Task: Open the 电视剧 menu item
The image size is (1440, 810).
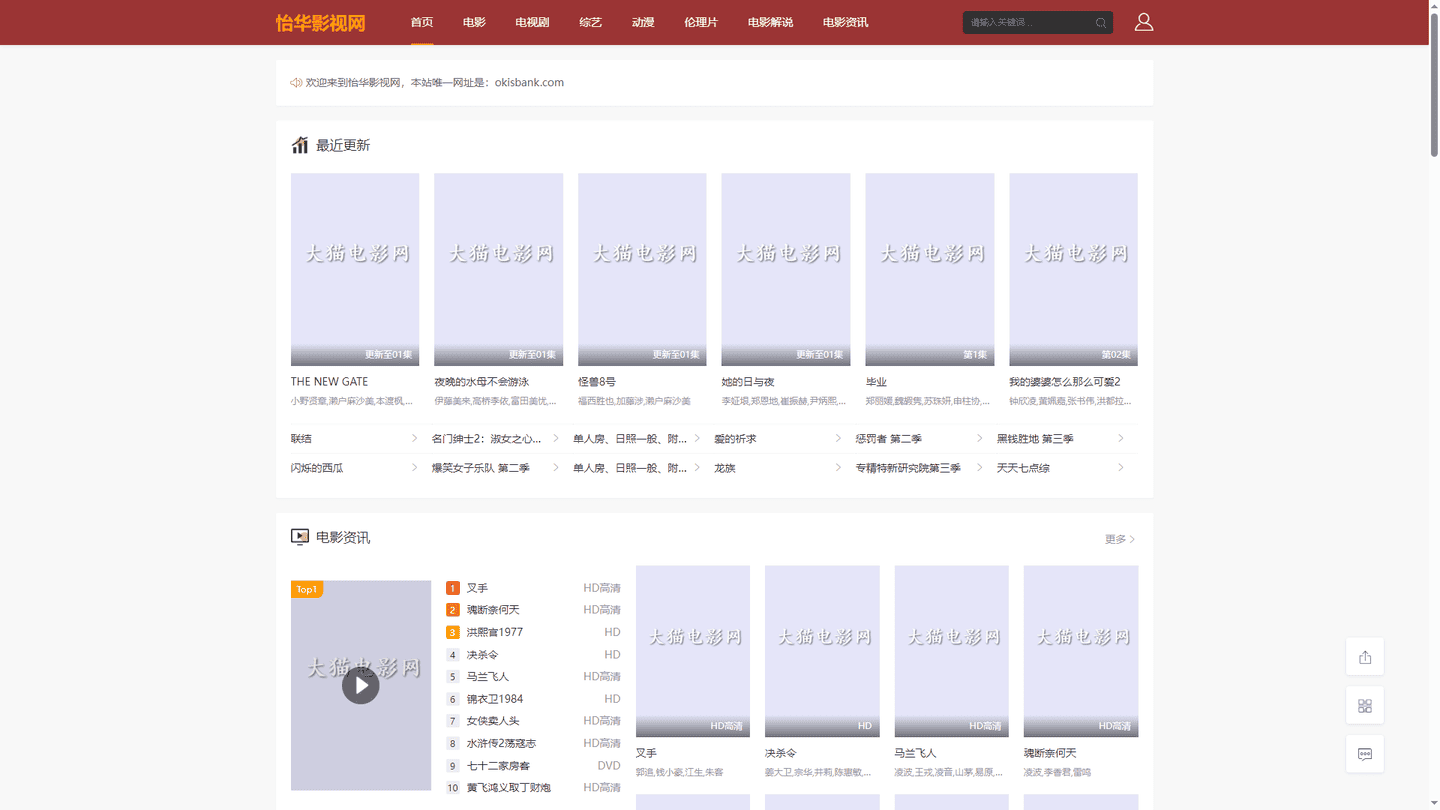Action: tap(532, 22)
